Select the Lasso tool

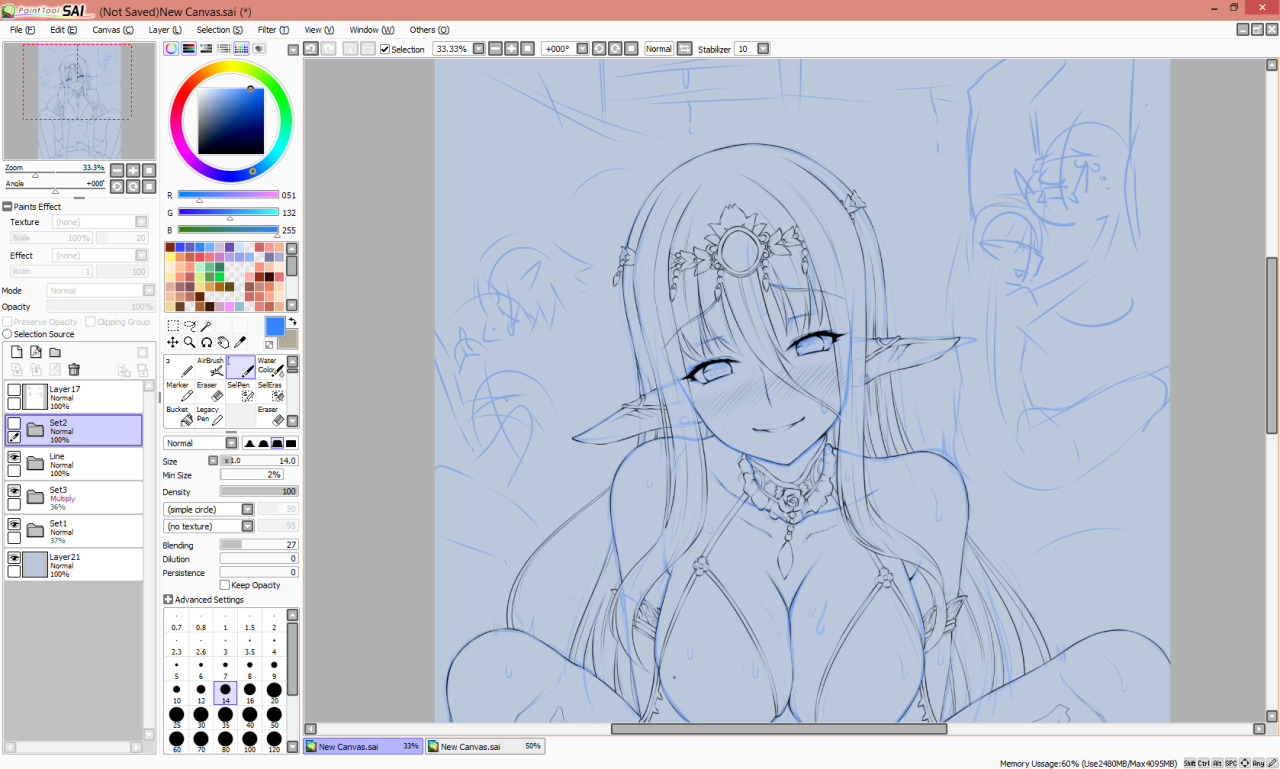click(x=189, y=326)
